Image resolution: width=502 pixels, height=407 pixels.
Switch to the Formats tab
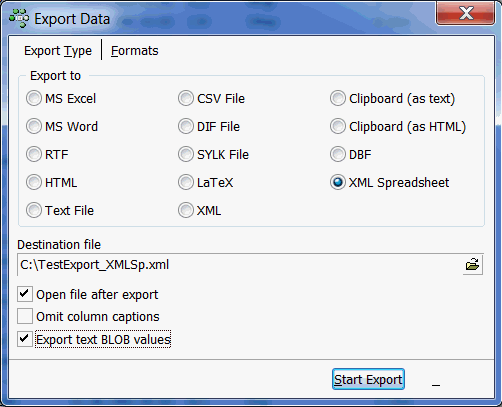click(x=135, y=51)
